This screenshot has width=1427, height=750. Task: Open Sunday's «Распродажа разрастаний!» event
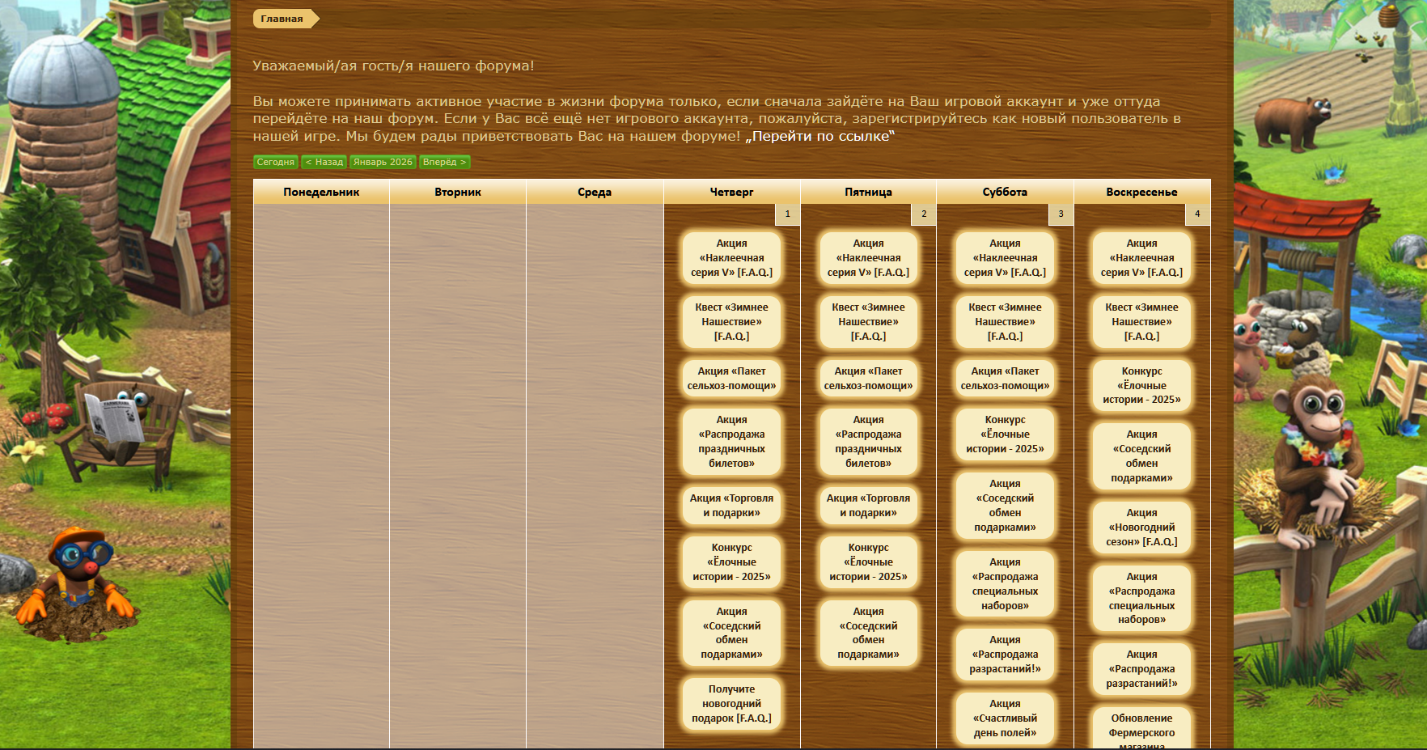[x=1142, y=669]
